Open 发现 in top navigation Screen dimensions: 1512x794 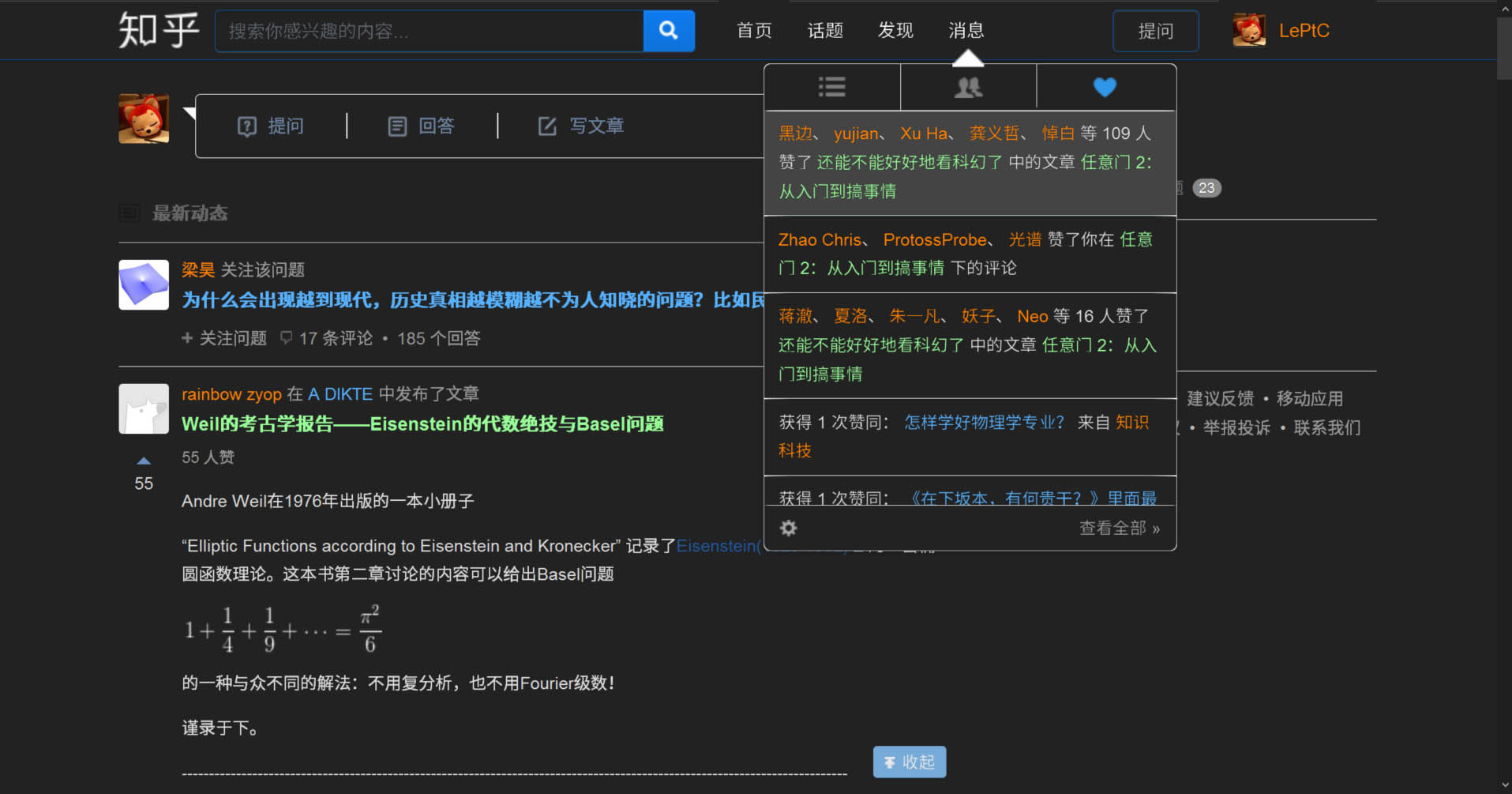895,31
